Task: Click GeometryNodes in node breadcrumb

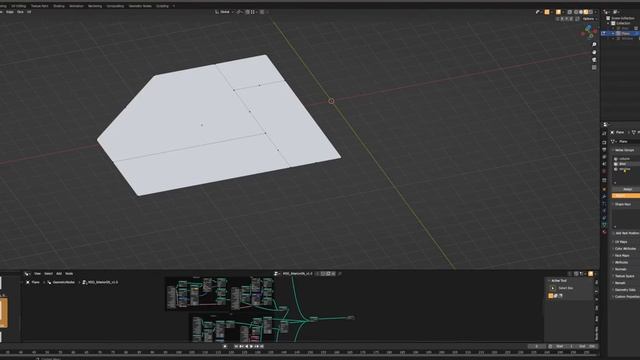Action: [x=64, y=282]
